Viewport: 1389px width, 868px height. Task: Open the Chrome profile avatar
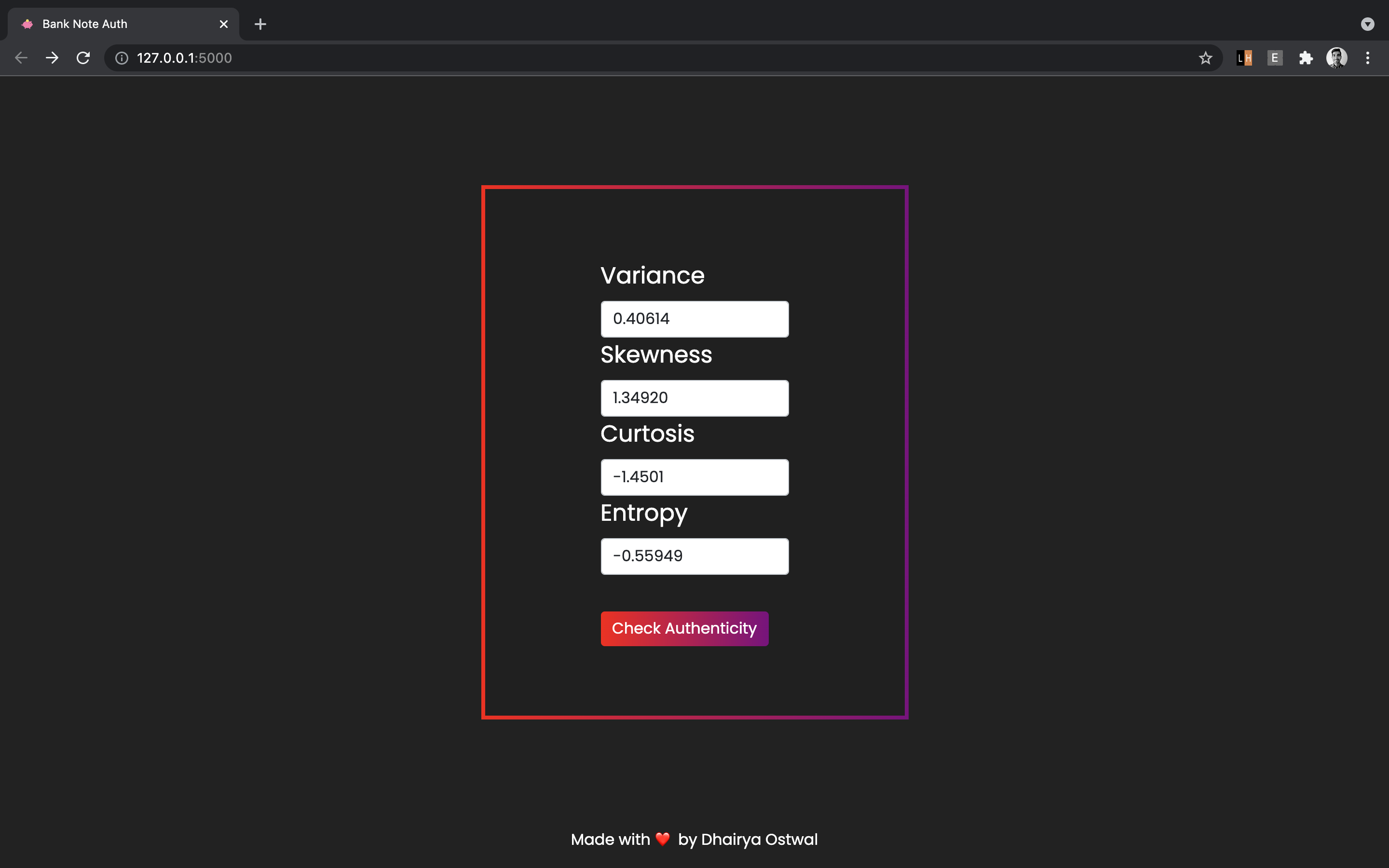point(1336,58)
